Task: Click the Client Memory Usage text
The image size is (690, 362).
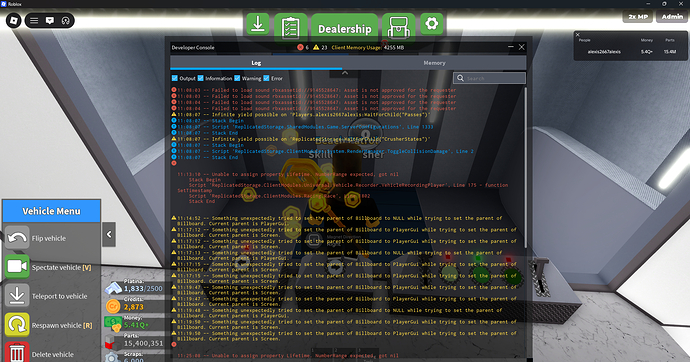Action: 368,48
